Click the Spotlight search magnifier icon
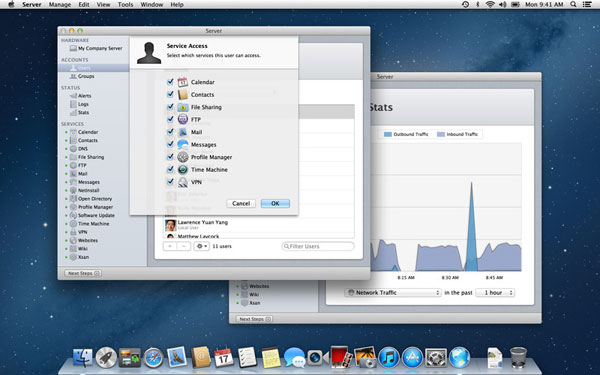Screen dimensions: 600x375 (x=573, y=5)
